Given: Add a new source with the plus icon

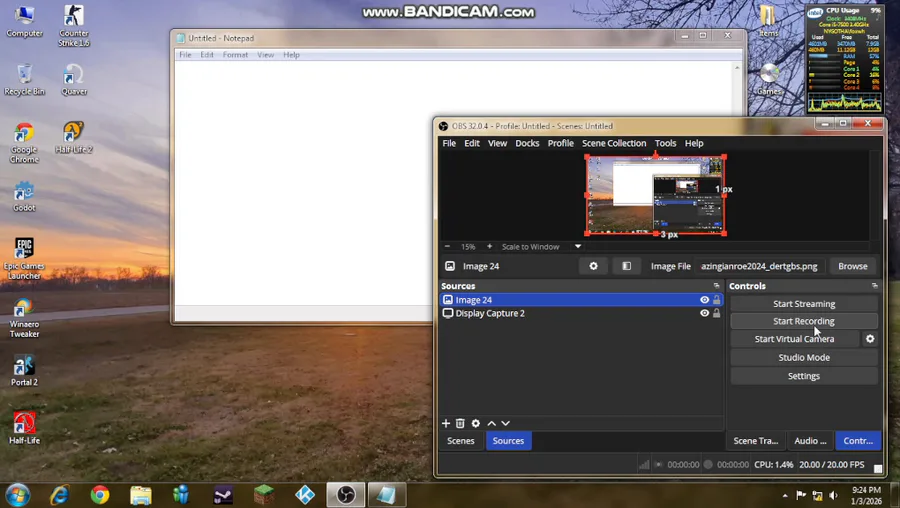Looking at the screenshot, I should tap(446, 423).
